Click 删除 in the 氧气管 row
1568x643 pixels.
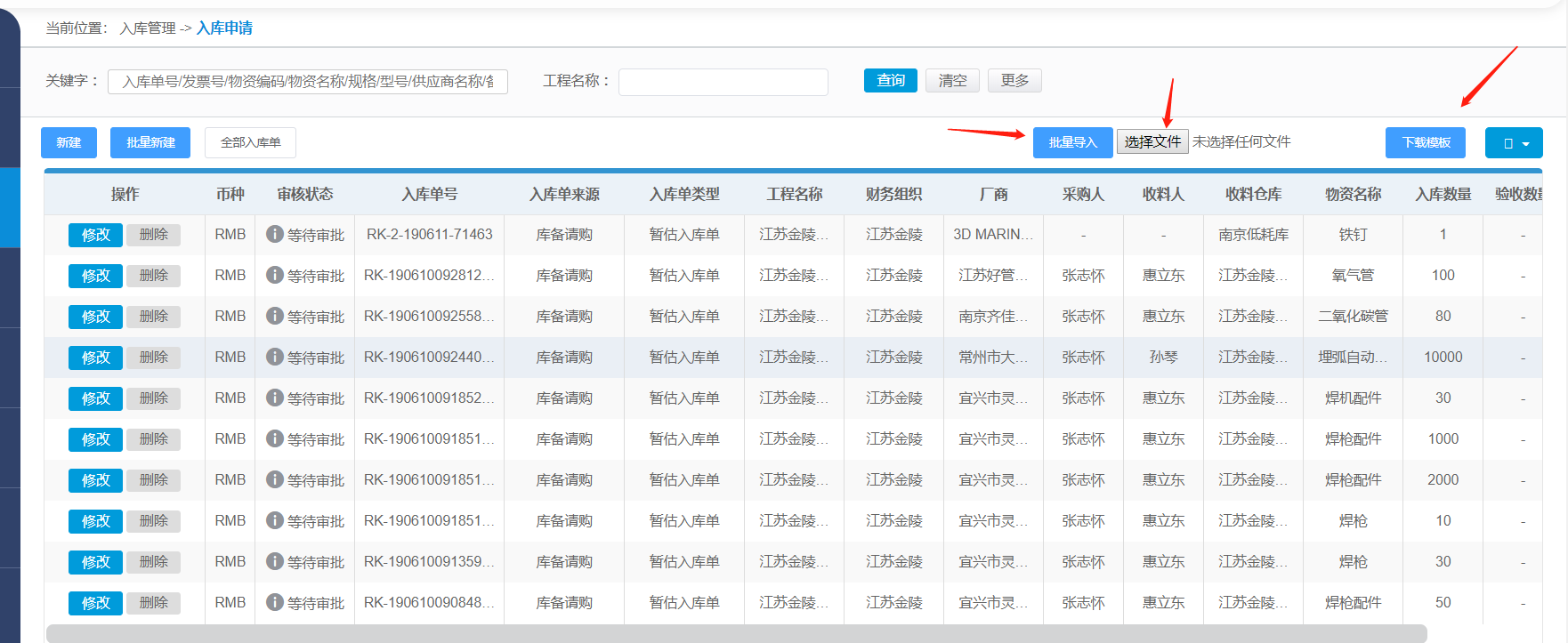pyautogui.click(x=153, y=276)
